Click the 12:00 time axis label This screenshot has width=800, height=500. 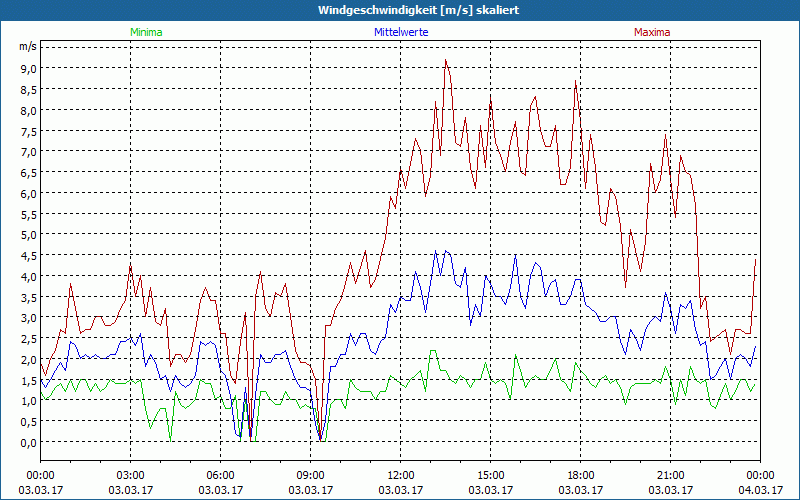click(401, 475)
